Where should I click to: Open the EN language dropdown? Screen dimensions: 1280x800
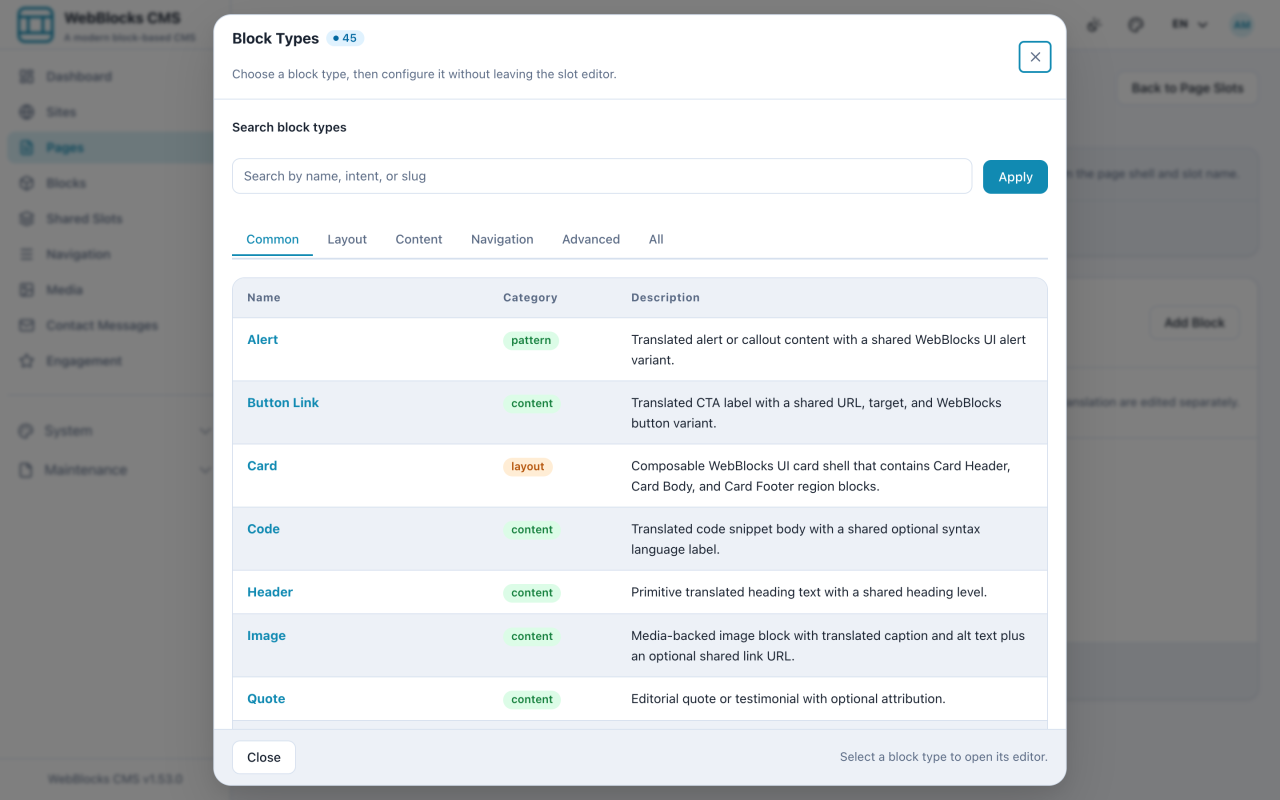click(x=1190, y=25)
